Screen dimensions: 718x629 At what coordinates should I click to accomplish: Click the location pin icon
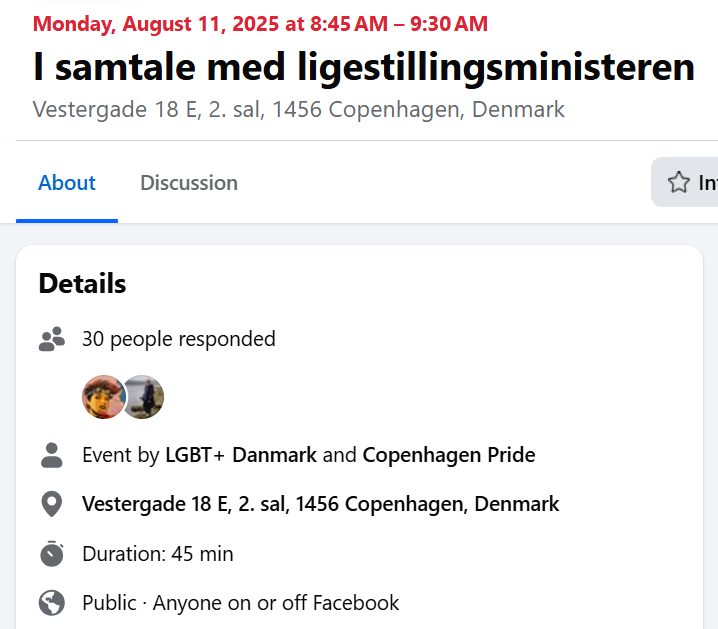(x=51, y=504)
